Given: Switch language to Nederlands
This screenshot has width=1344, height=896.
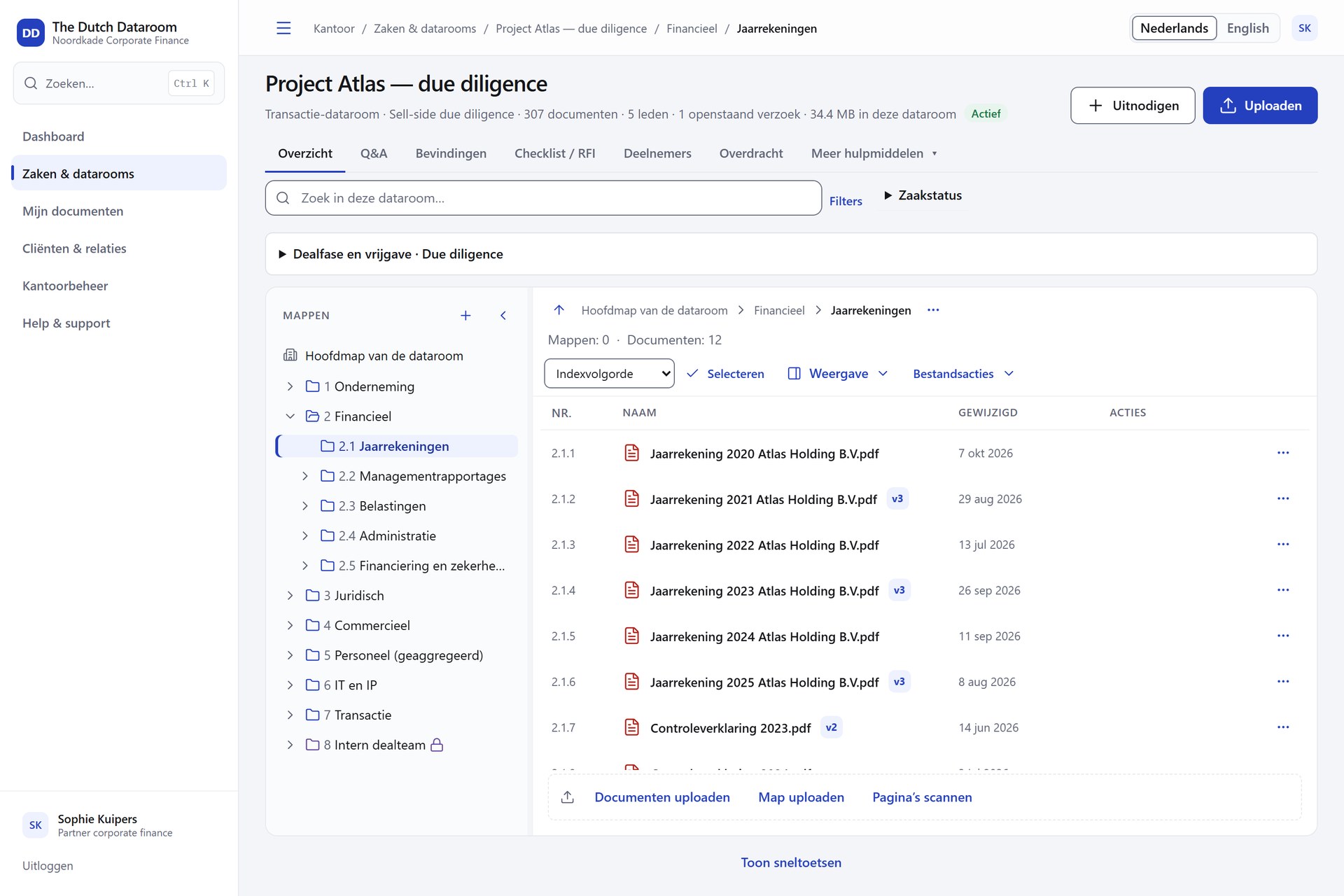Looking at the screenshot, I should coord(1174,28).
